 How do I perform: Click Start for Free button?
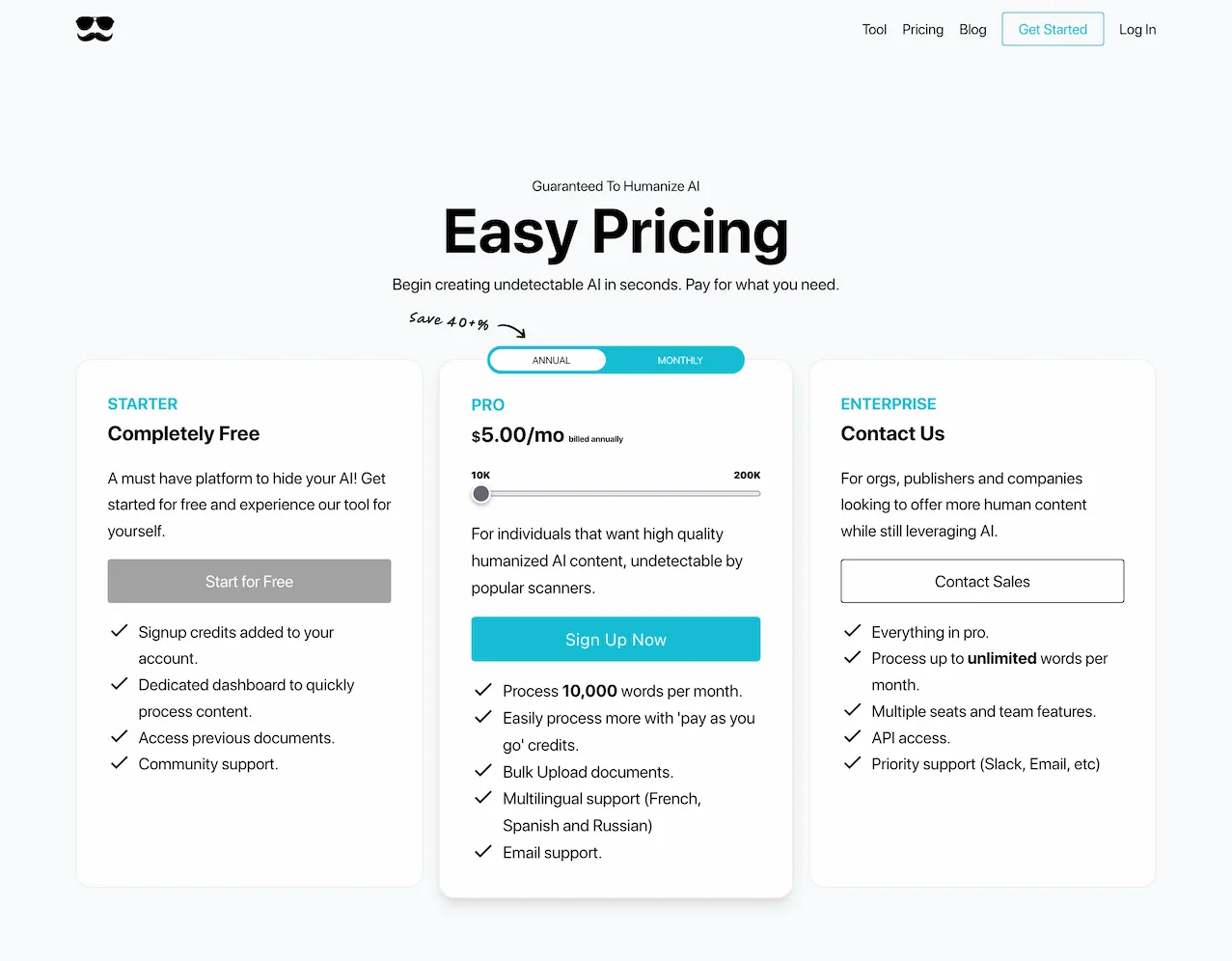pos(249,581)
